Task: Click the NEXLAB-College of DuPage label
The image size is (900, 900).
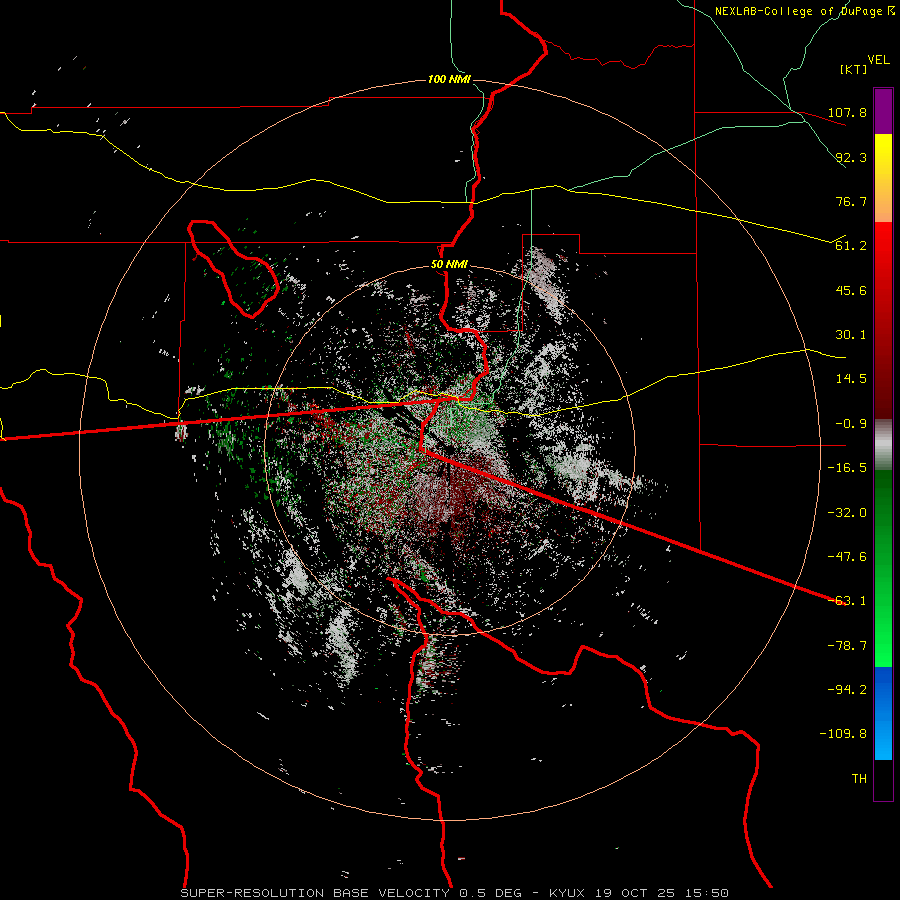Action: pos(804,11)
